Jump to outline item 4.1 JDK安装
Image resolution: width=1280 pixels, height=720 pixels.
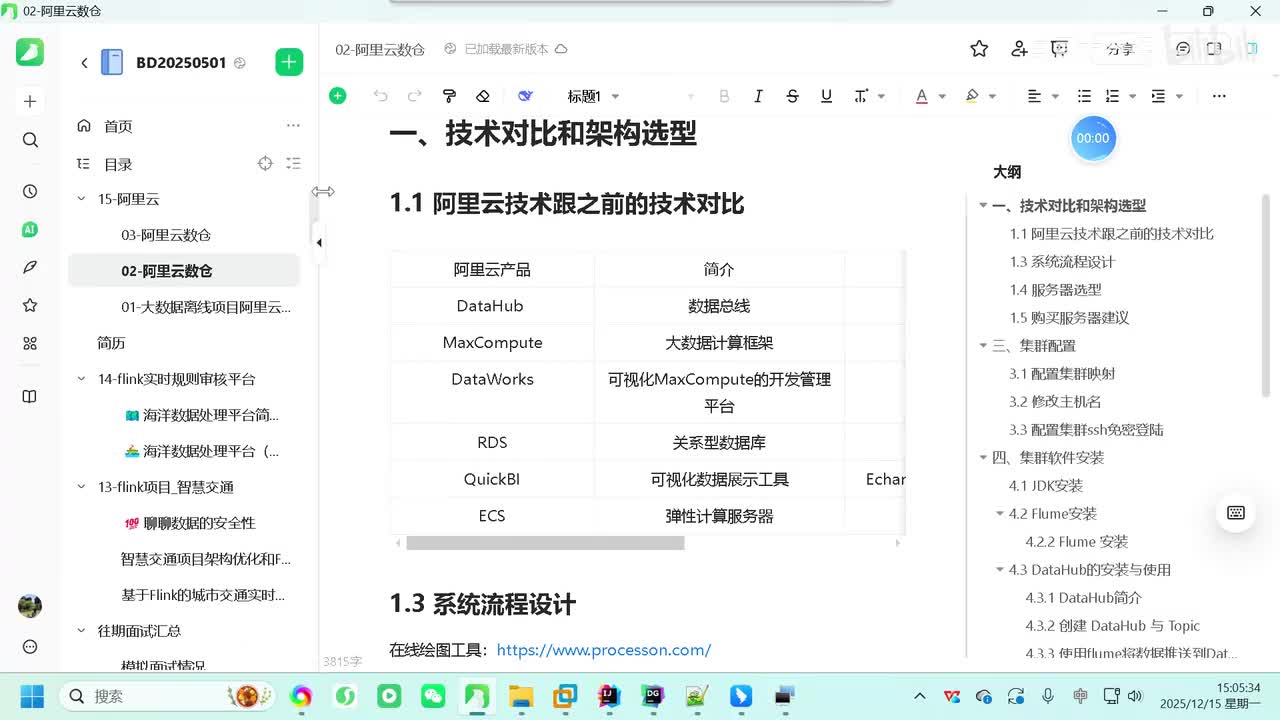tap(1046, 486)
